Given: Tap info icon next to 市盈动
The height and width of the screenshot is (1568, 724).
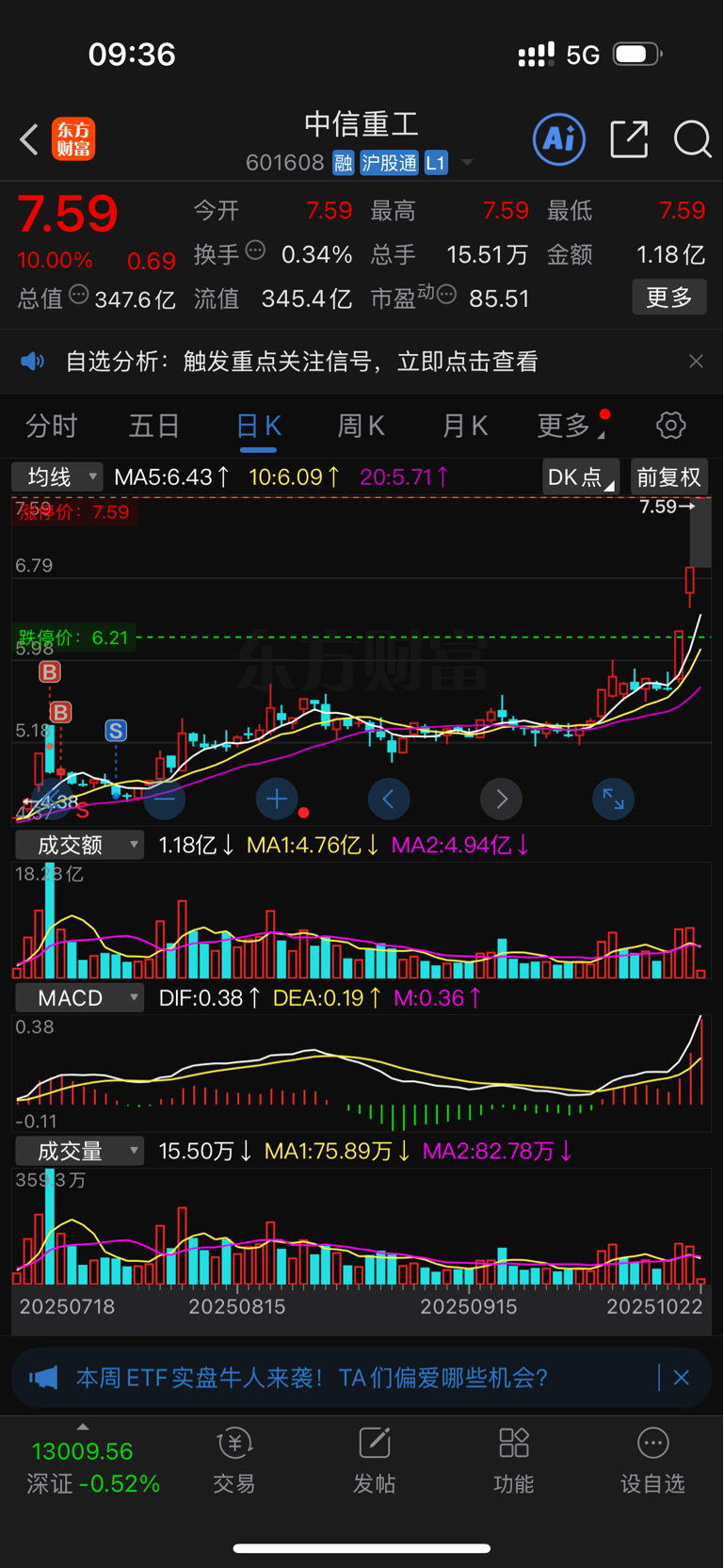Looking at the screenshot, I should click(447, 295).
